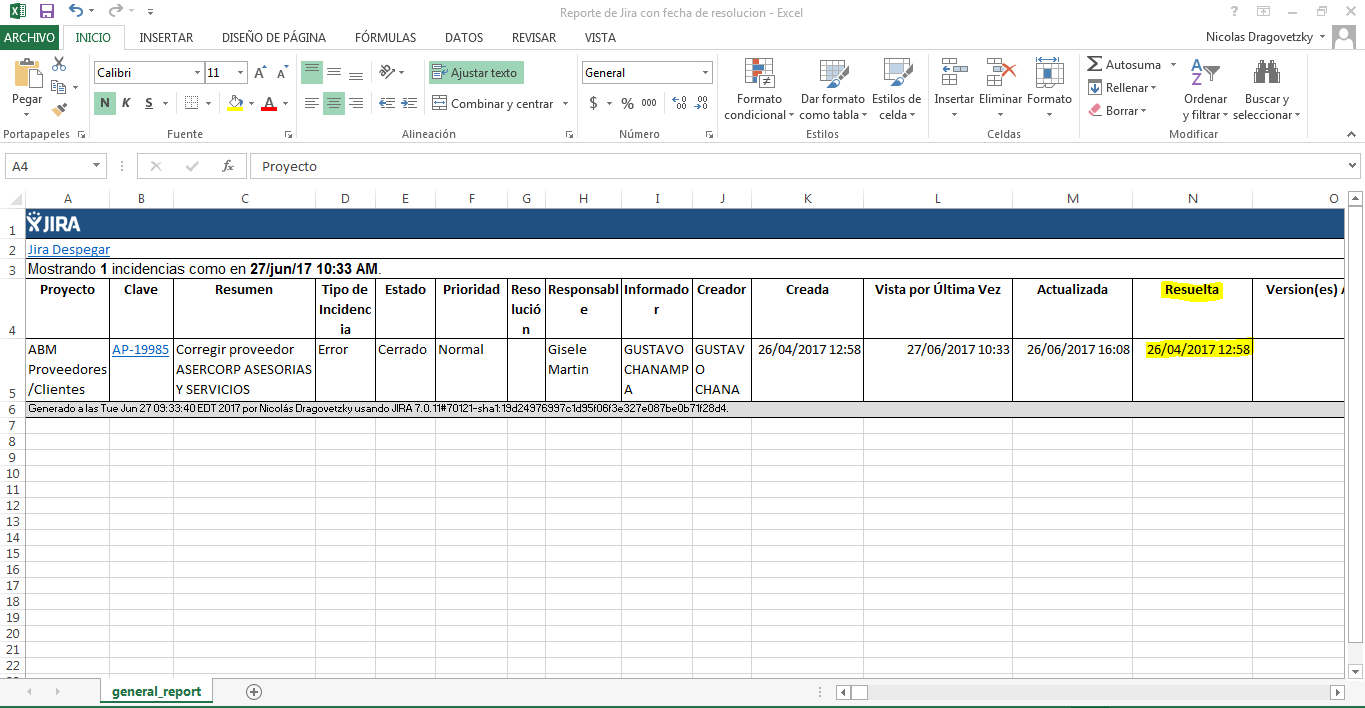Open the AP-19985 issue link
The image size is (1365, 708).
pyautogui.click(x=141, y=349)
